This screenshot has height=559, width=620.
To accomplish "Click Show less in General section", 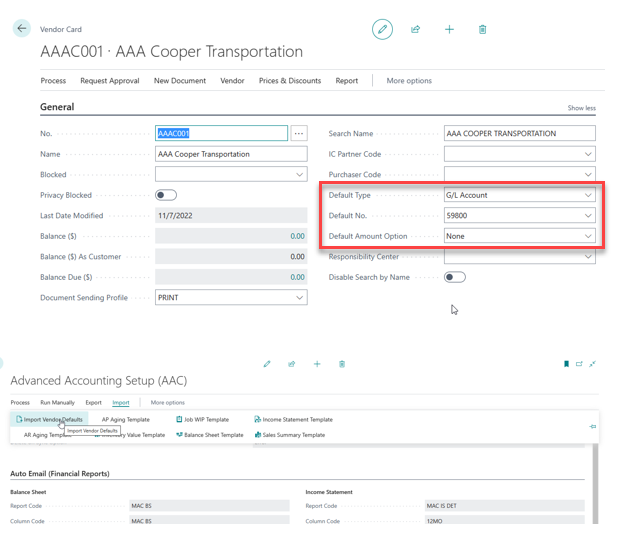I will [x=581, y=108].
